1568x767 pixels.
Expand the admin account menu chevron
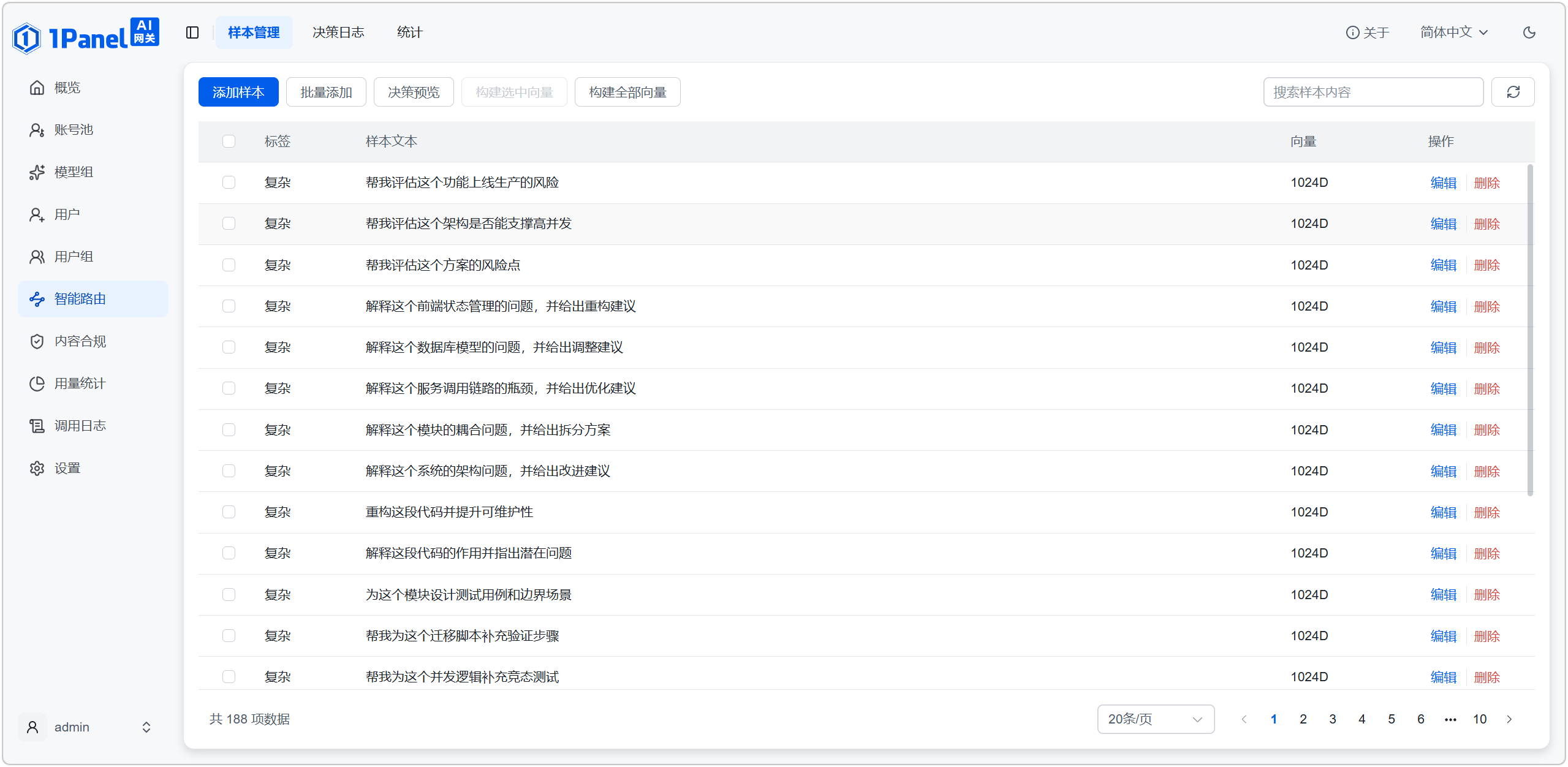[146, 727]
